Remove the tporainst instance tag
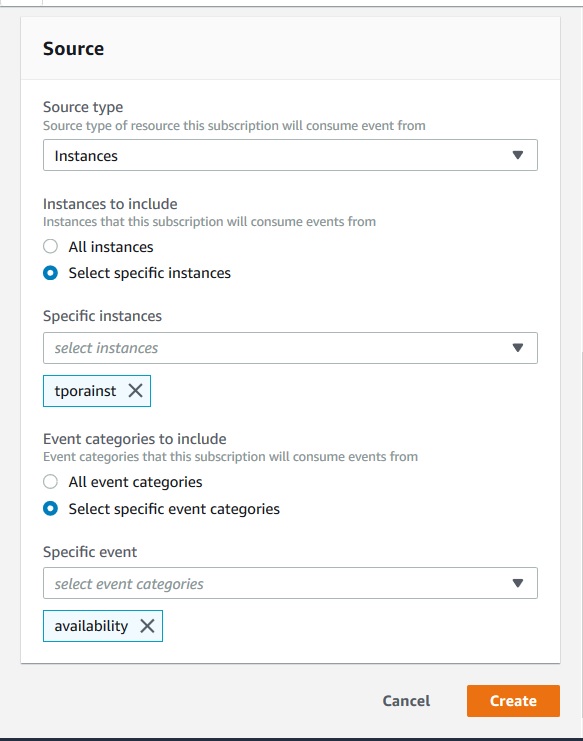 [136, 391]
